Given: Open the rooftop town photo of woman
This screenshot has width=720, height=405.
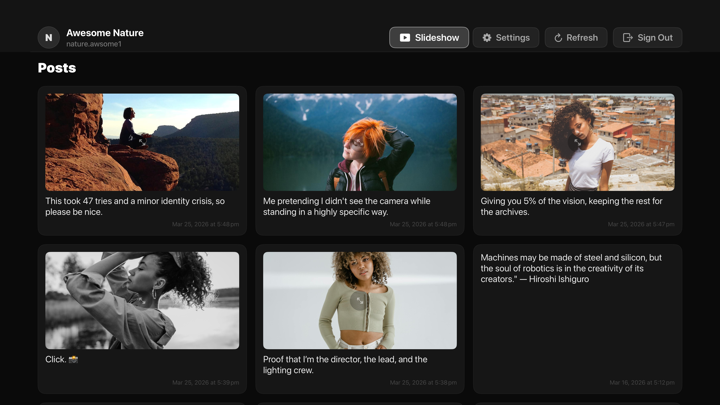Looking at the screenshot, I should 577,142.
